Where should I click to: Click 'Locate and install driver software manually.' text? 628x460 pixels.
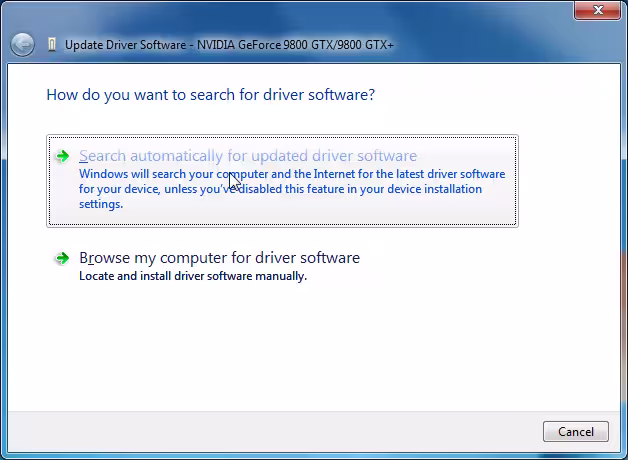[x=193, y=276]
